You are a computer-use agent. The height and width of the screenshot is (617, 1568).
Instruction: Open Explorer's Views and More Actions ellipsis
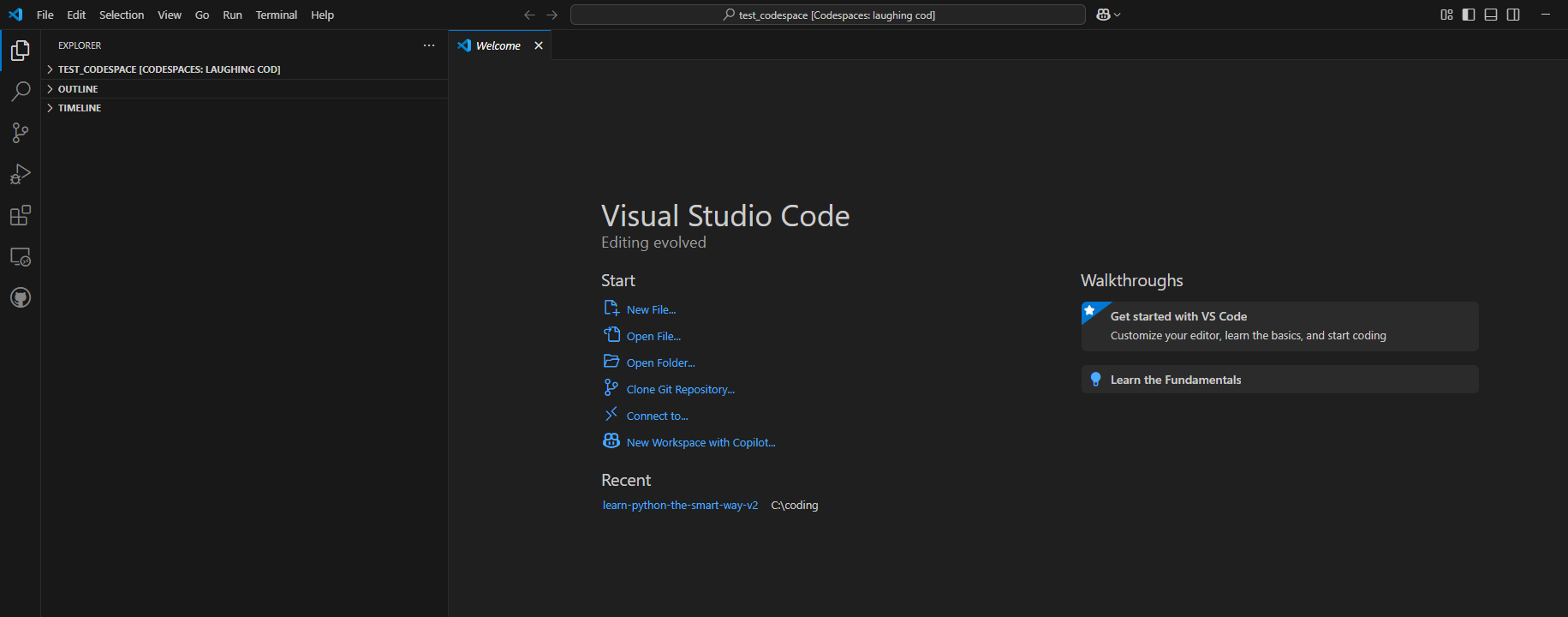429,45
